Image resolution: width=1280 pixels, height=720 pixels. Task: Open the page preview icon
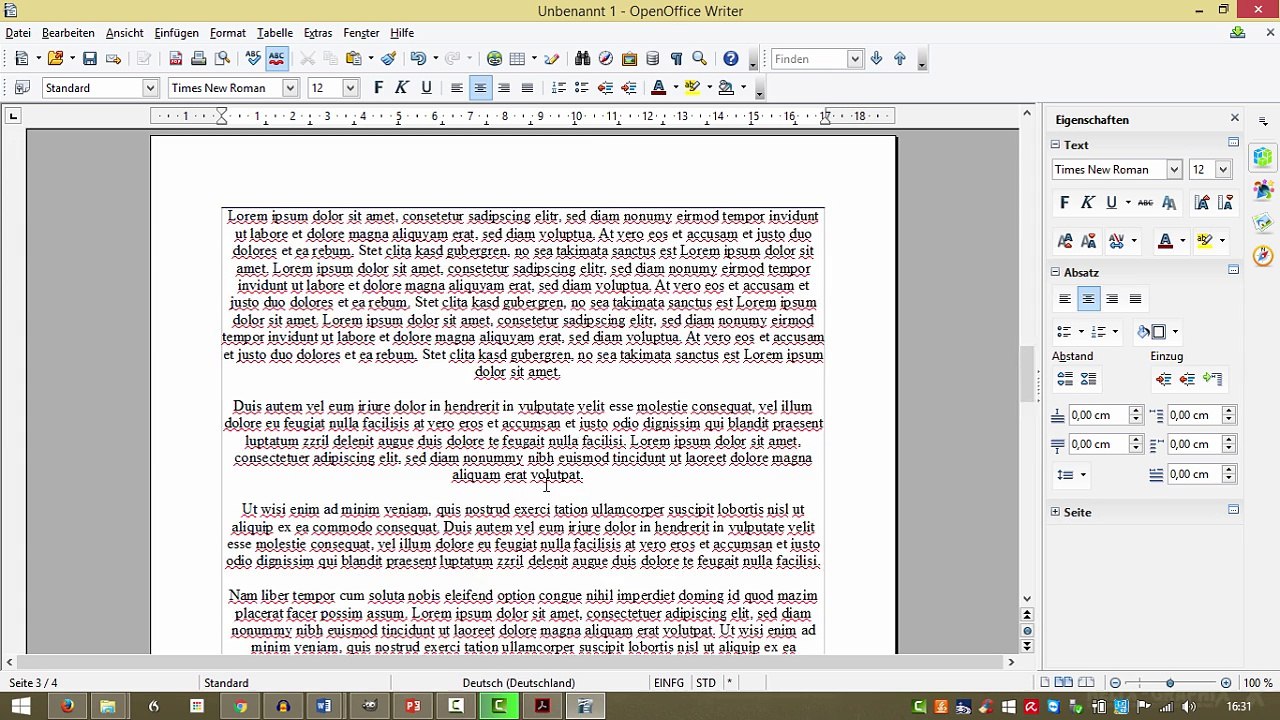(x=222, y=59)
